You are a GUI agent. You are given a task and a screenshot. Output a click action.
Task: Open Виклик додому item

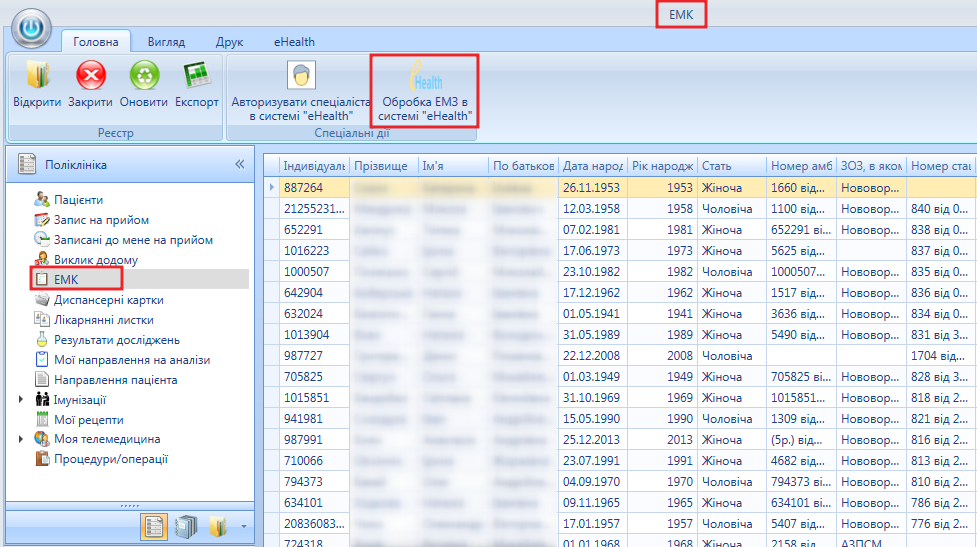point(96,259)
